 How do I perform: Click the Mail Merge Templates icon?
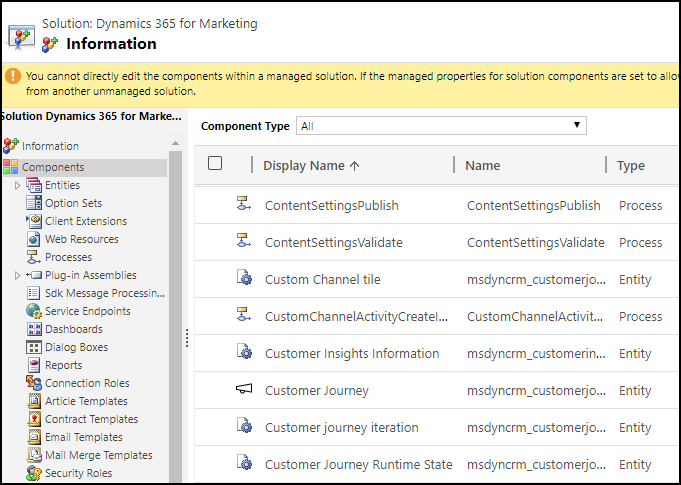(x=34, y=455)
